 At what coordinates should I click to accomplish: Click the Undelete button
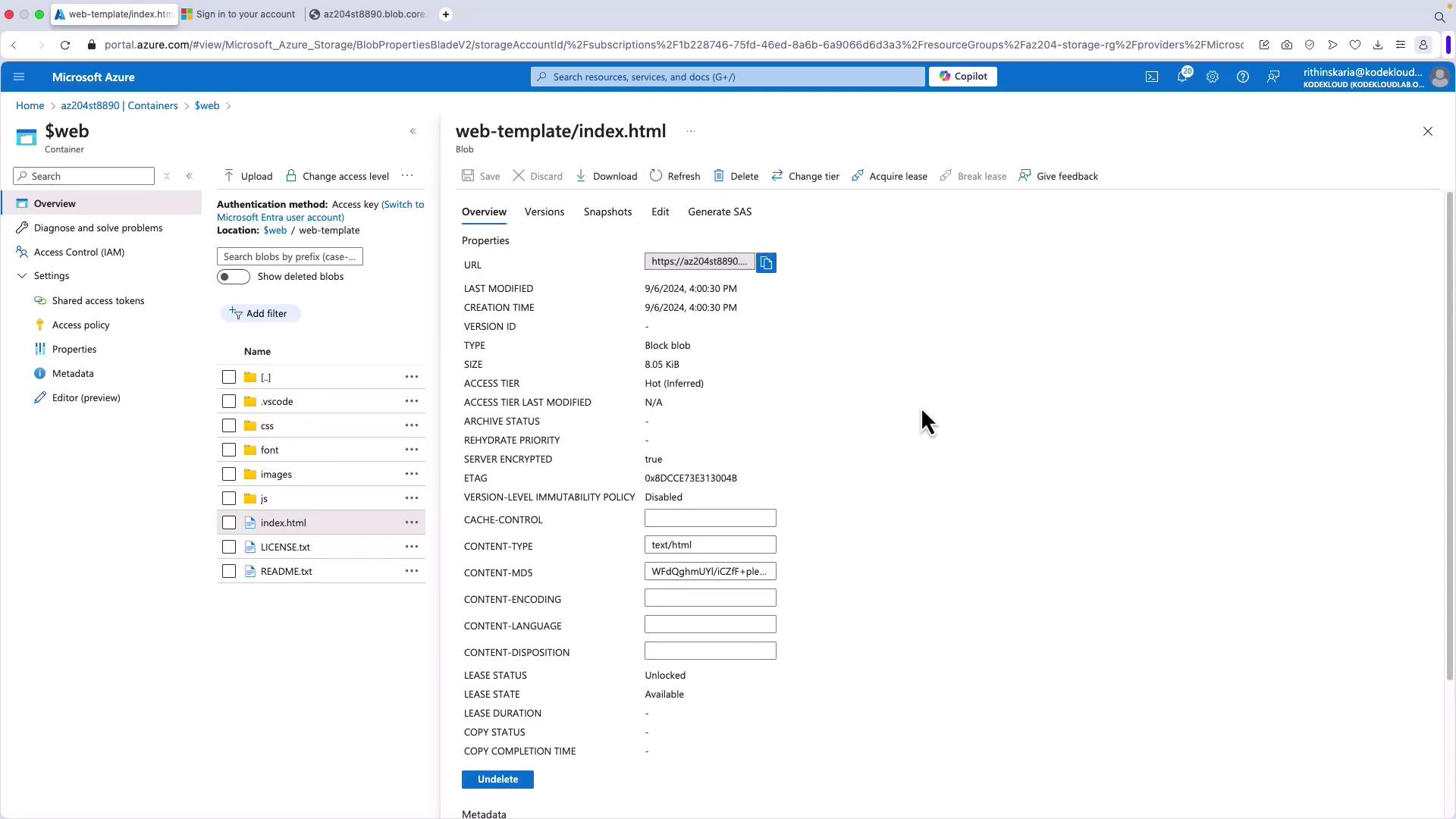coord(497,780)
